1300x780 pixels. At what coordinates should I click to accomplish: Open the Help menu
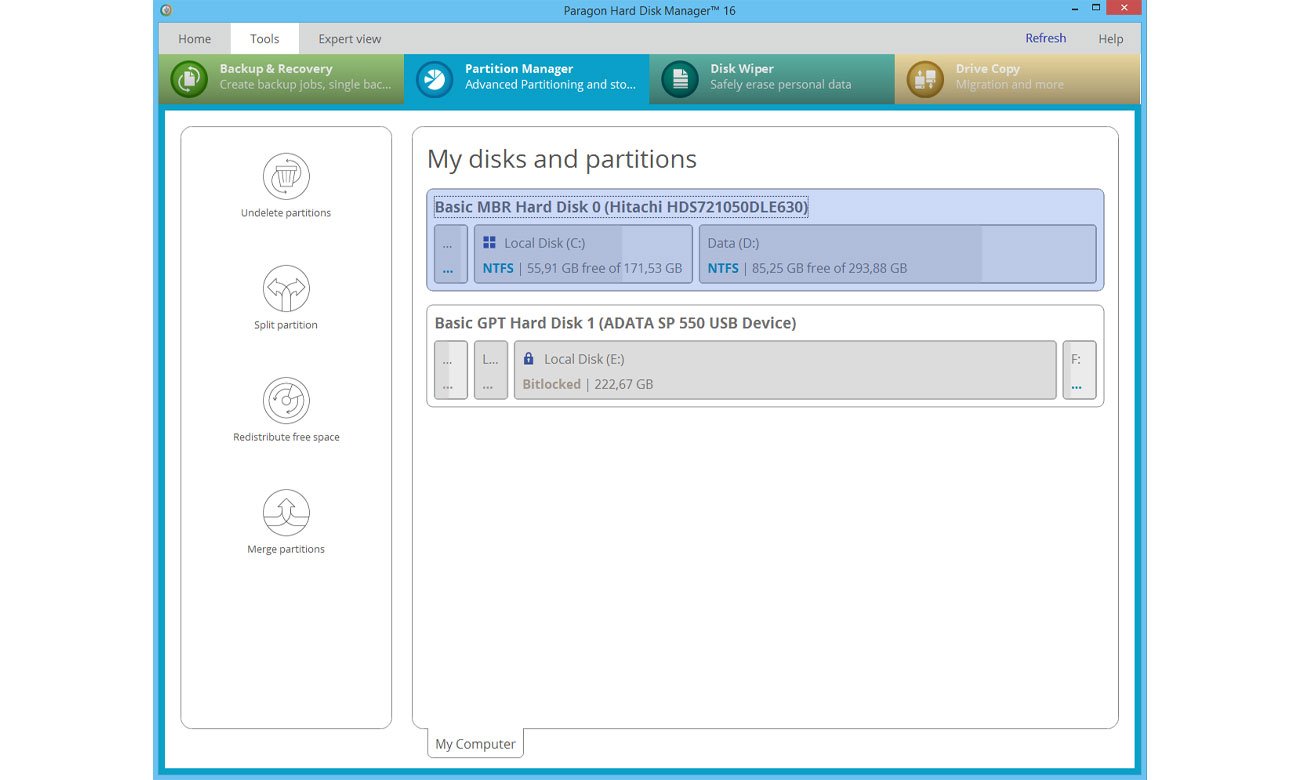(x=1111, y=39)
